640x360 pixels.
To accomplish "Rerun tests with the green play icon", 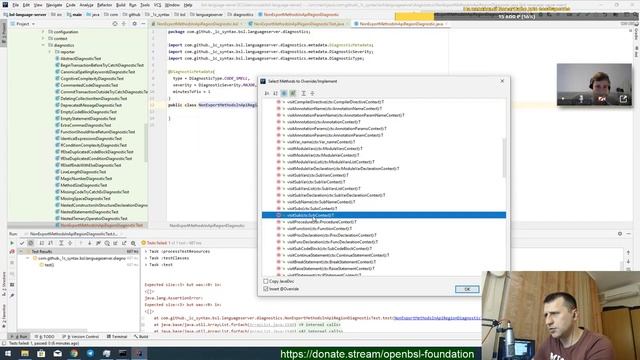I will point(12,243).
